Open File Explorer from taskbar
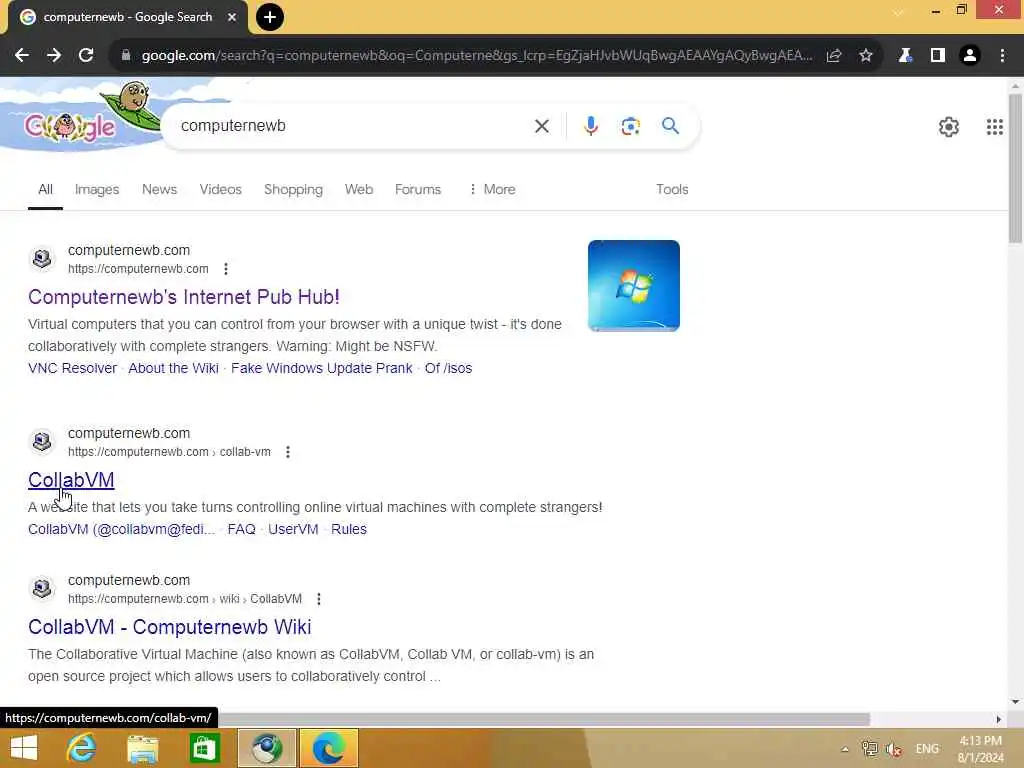The width and height of the screenshot is (1024, 768). 142,748
